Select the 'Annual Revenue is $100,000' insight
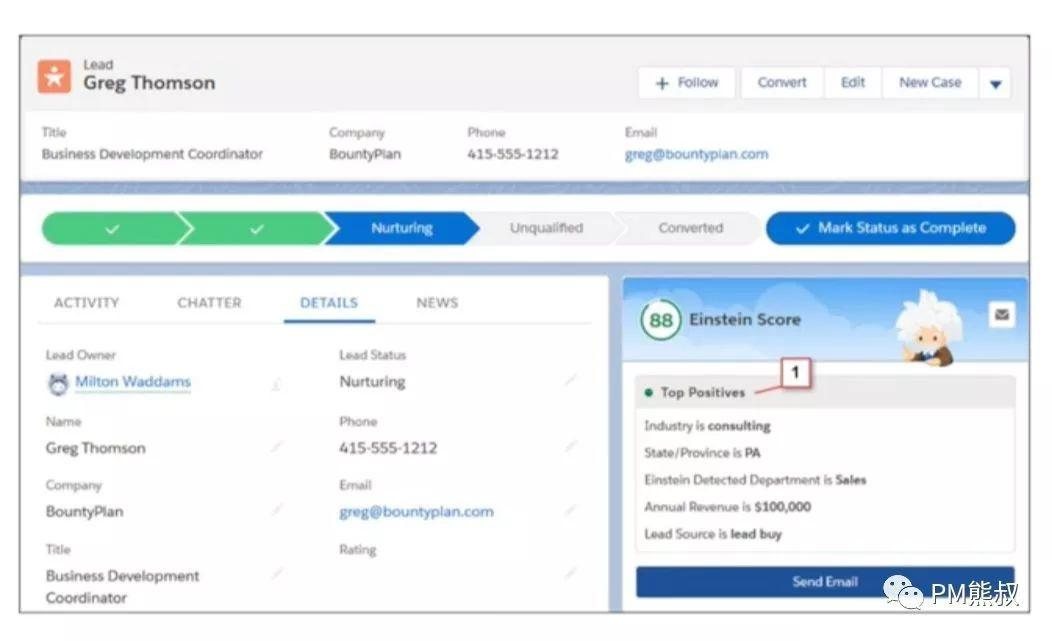Image resolution: width=1052 pixels, height=641 pixels. tap(727, 506)
